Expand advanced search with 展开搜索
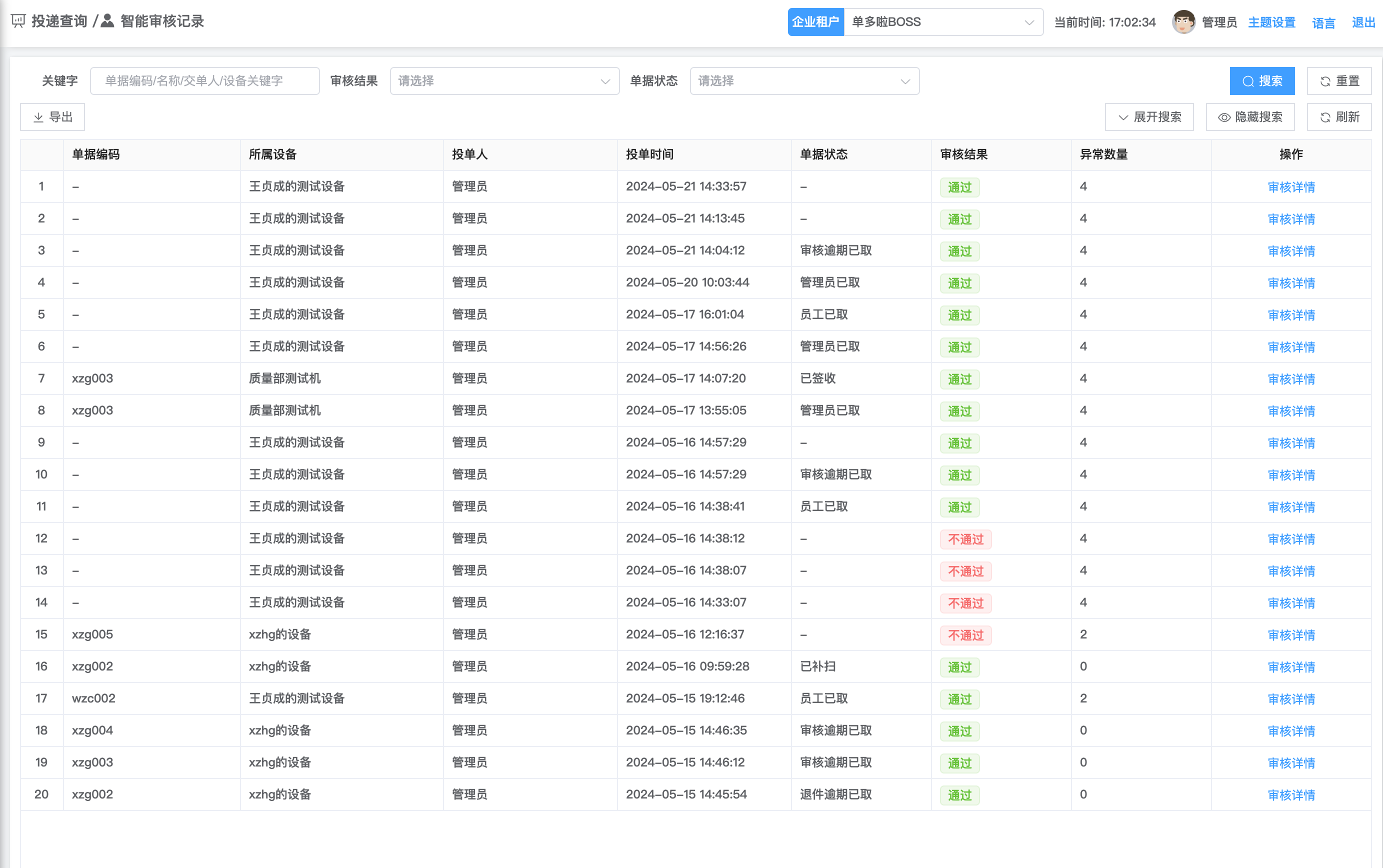Viewport: 1383px width, 868px height. pyautogui.click(x=1149, y=117)
